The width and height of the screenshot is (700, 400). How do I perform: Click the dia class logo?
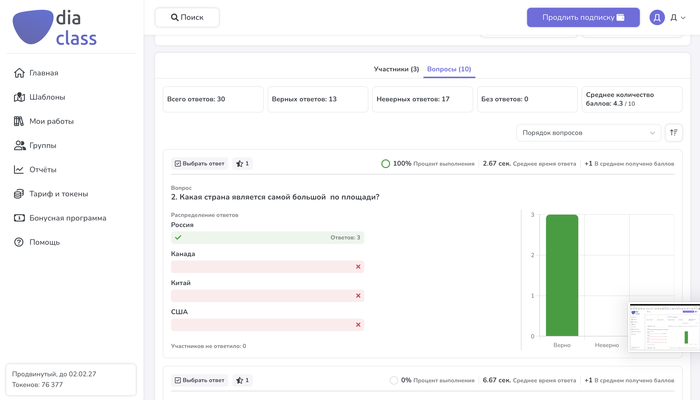click(54, 27)
